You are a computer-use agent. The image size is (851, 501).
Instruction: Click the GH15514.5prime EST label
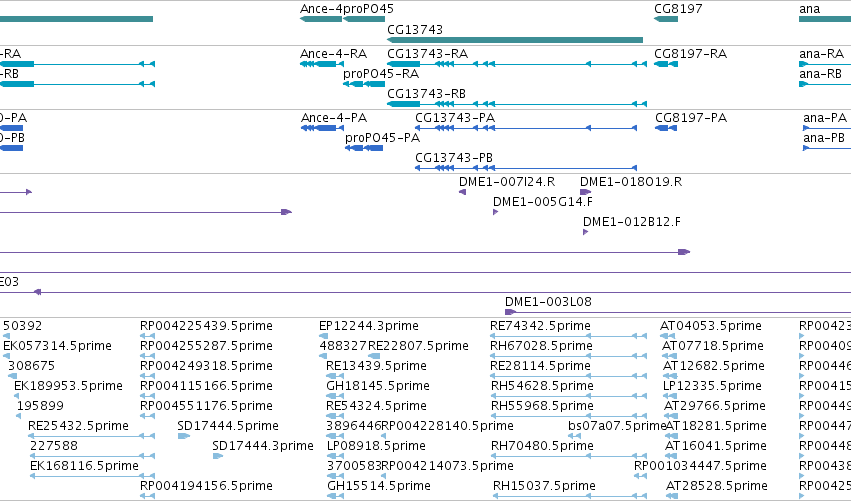[x=379, y=486]
